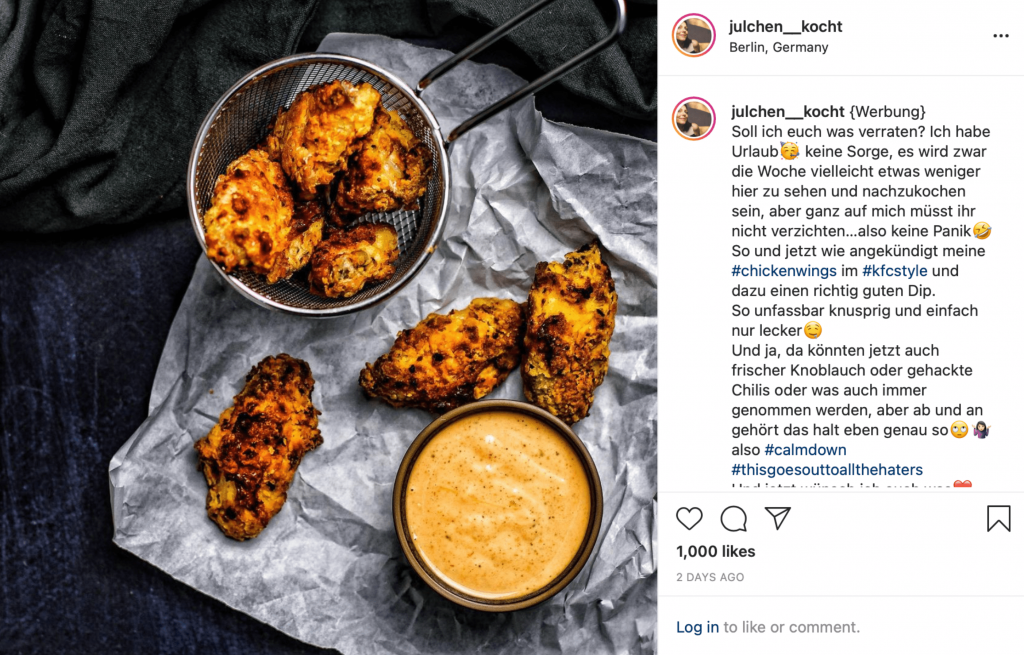View the 1,000 likes list
1024x655 pixels.
point(716,551)
